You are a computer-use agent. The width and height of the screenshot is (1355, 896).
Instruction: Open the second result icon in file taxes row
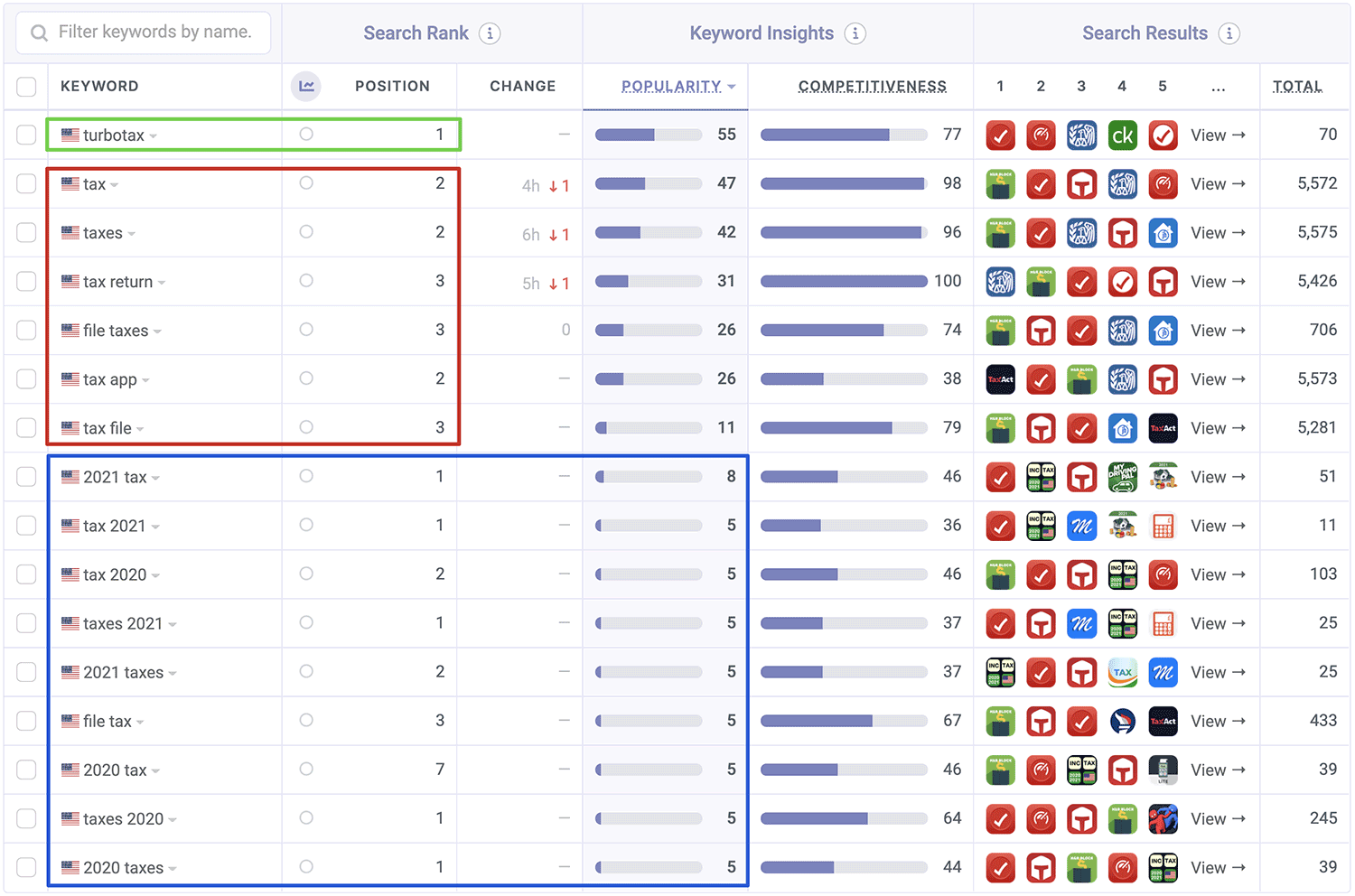[x=1041, y=331]
